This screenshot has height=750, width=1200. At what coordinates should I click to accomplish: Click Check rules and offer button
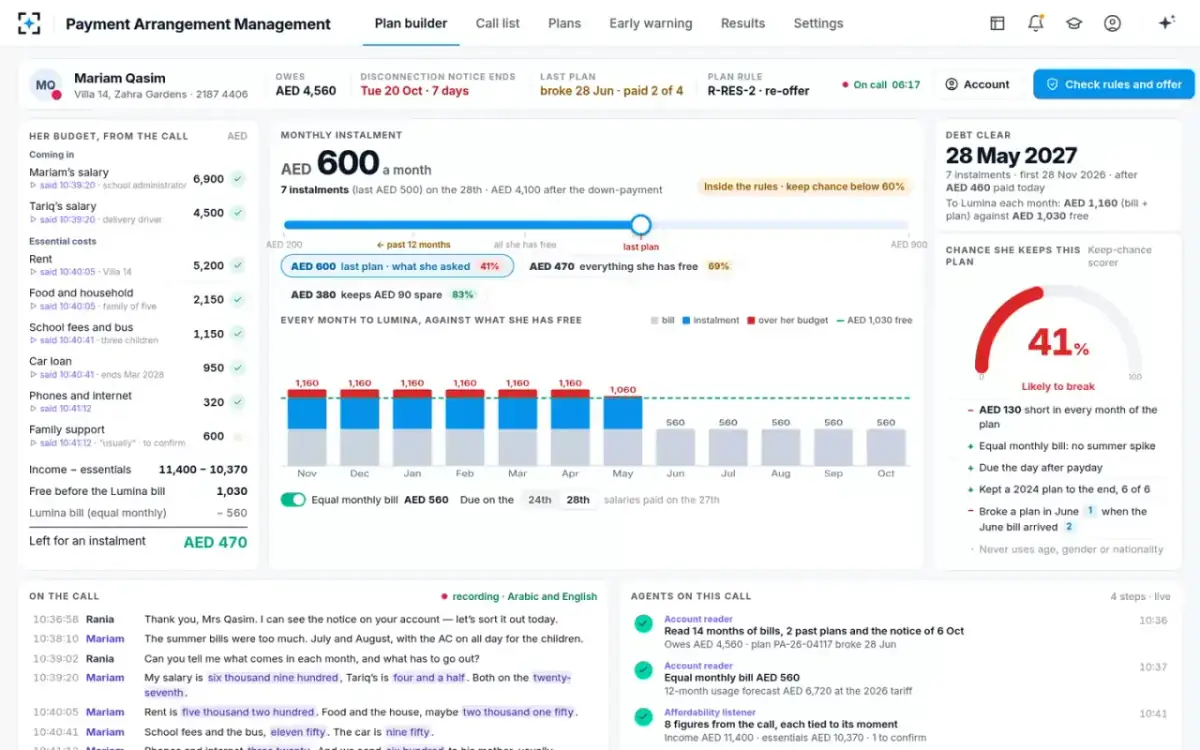pyautogui.click(x=1114, y=84)
